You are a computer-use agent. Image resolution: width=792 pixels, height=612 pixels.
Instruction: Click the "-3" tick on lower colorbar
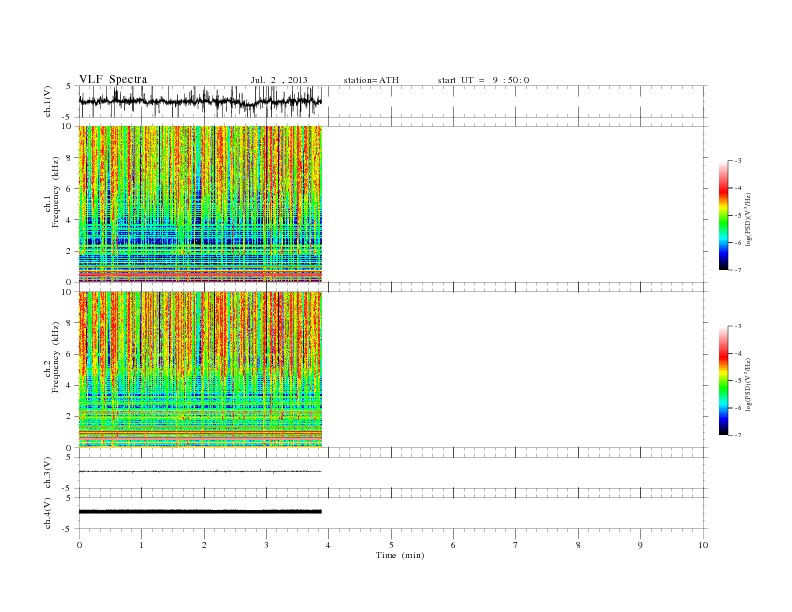[x=737, y=326]
